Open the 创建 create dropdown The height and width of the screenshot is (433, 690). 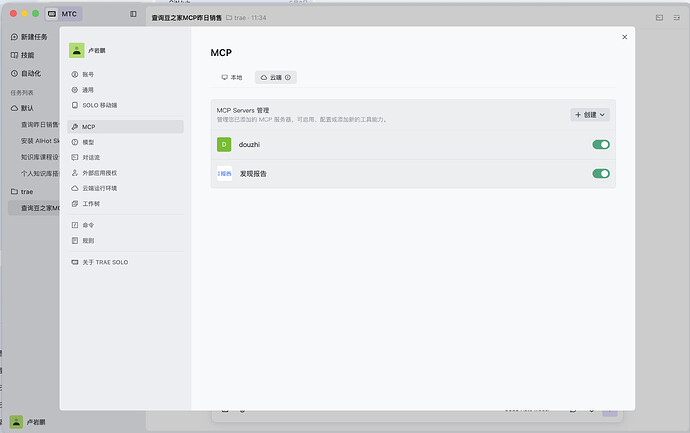[590, 115]
